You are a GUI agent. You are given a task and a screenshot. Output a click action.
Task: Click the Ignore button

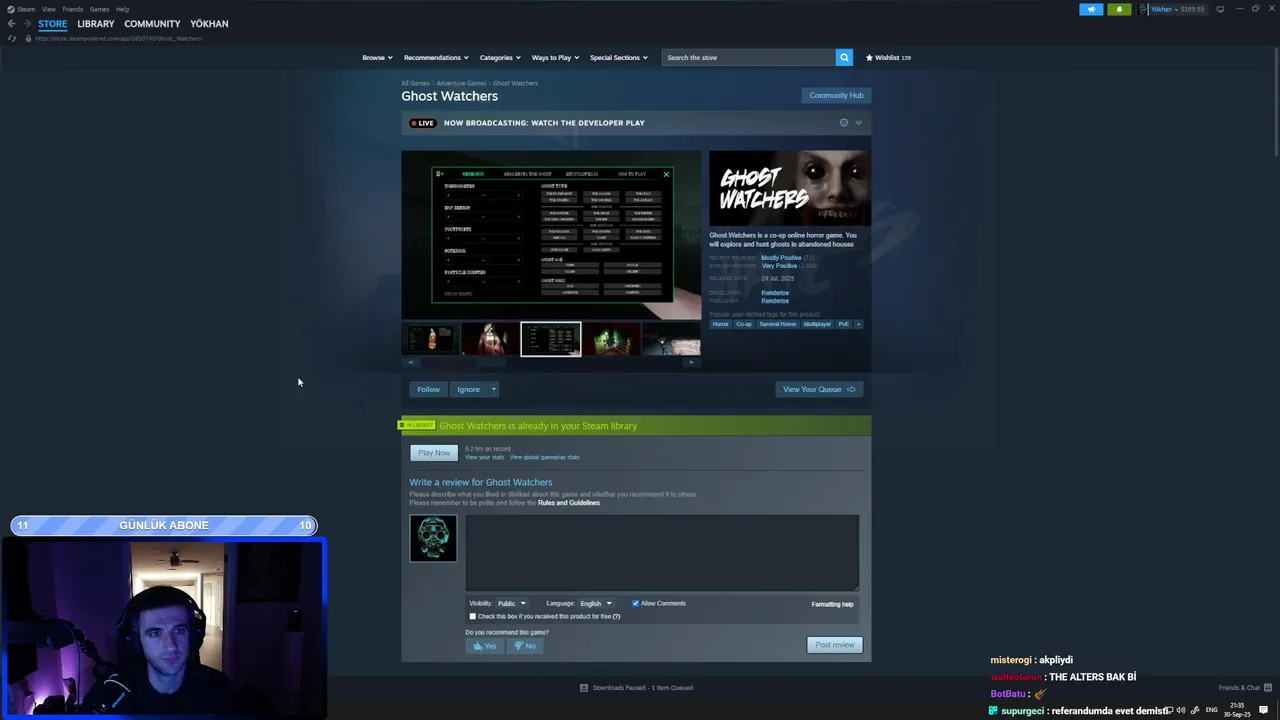coord(468,389)
